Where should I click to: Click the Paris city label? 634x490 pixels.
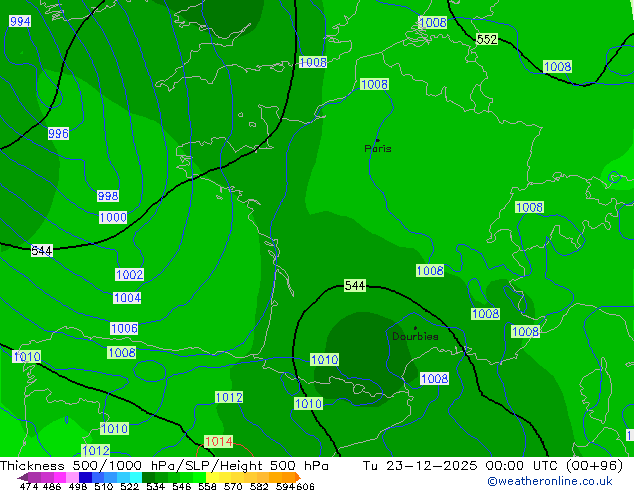click(x=378, y=148)
